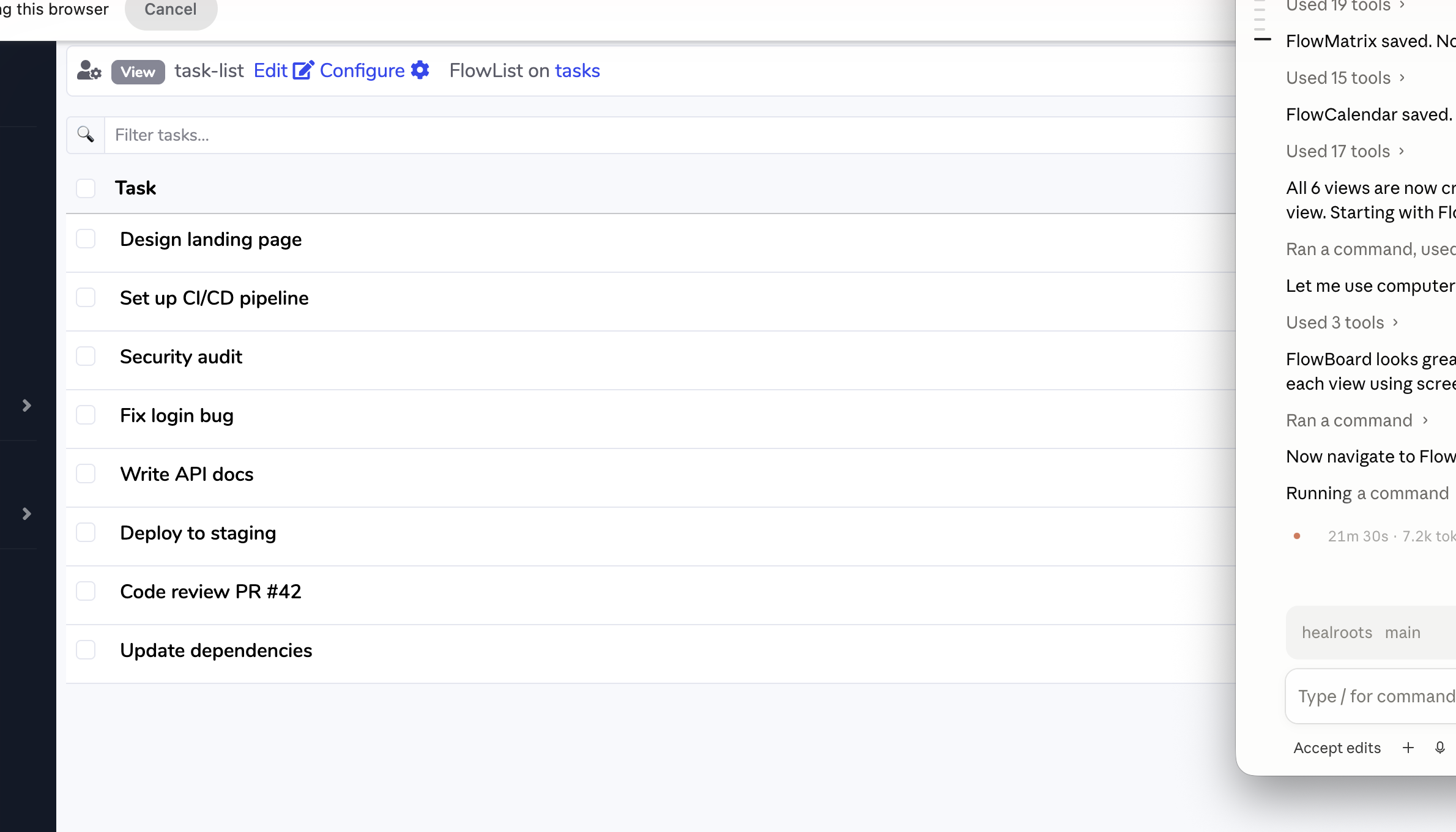Screen dimensions: 1456x832
Task: Click the 'Running a command' status text
Action: 1367,493
